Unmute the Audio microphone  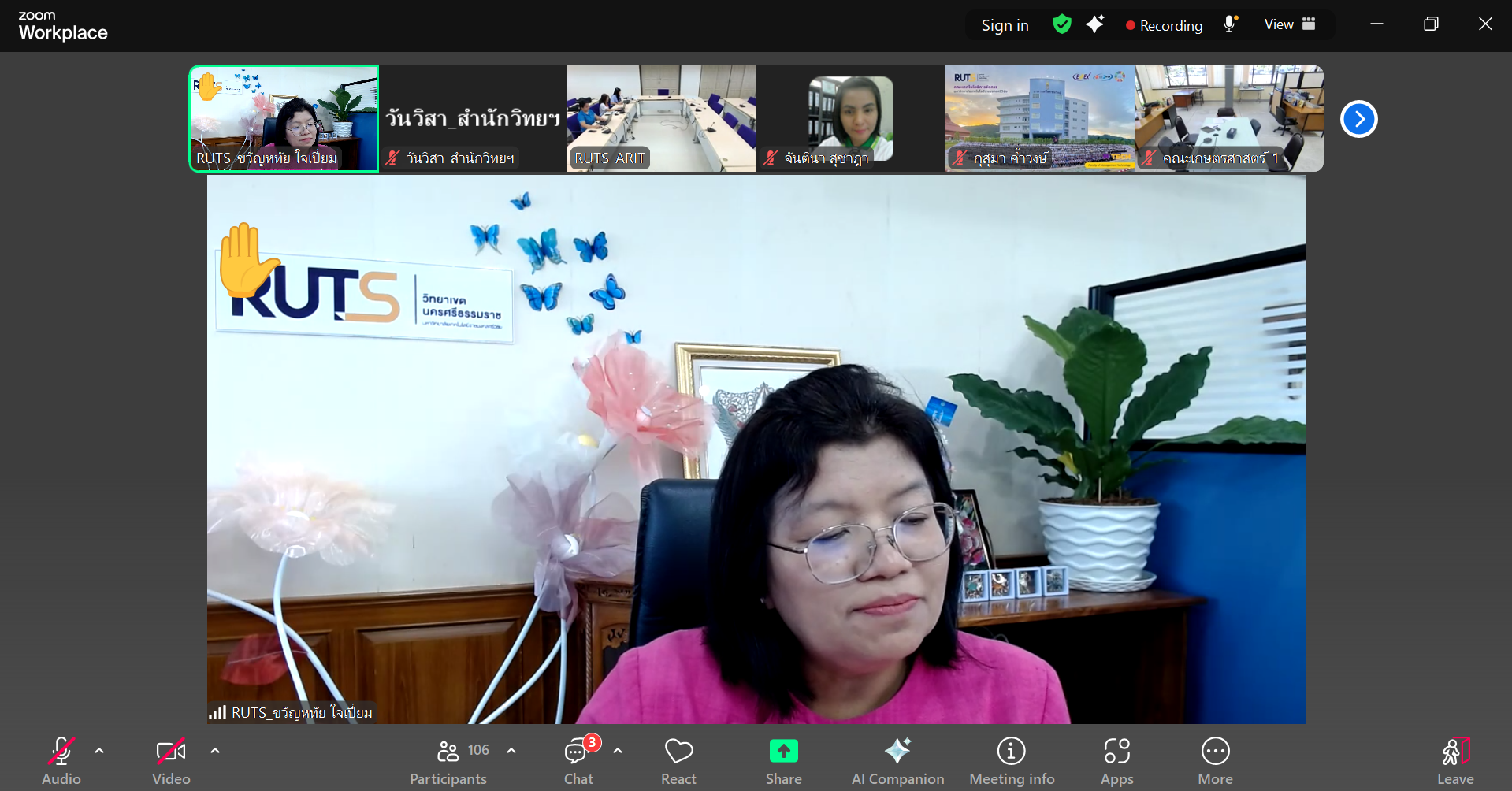[61, 752]
